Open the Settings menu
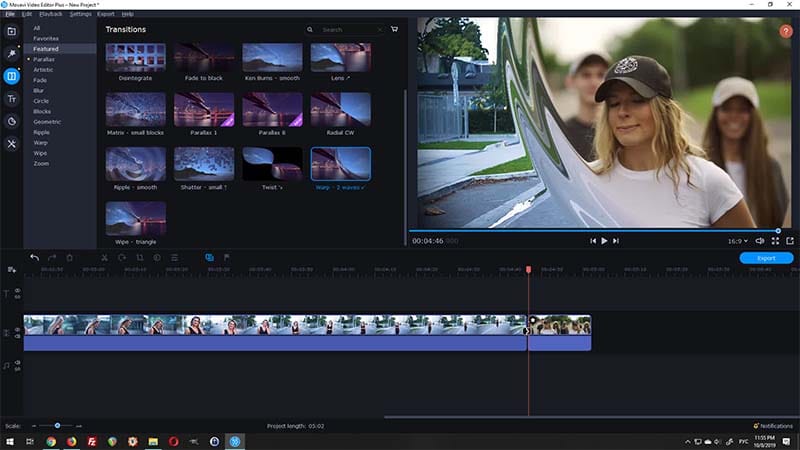The image size is (800, 450). 80,14
